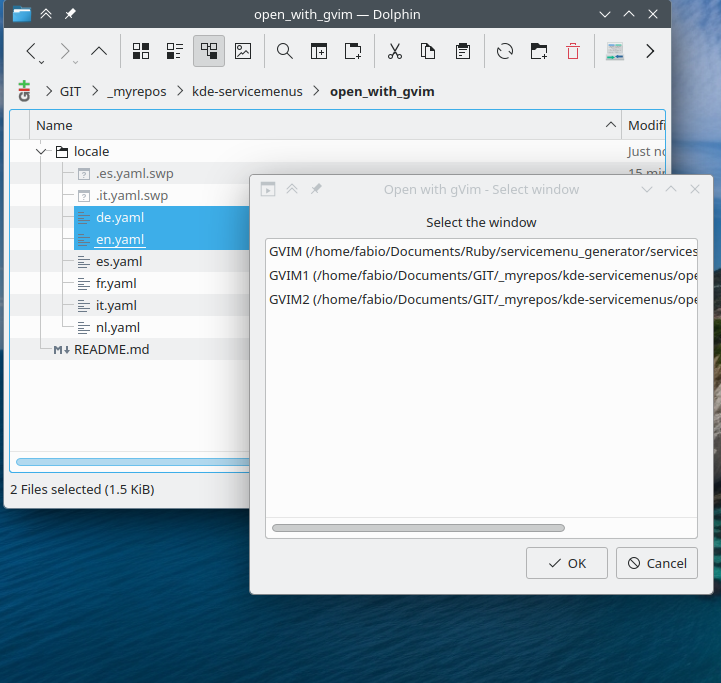The image size is (721, 683).
Task: Keep Dolphin window above others
Action: click(x=46, y=14)
